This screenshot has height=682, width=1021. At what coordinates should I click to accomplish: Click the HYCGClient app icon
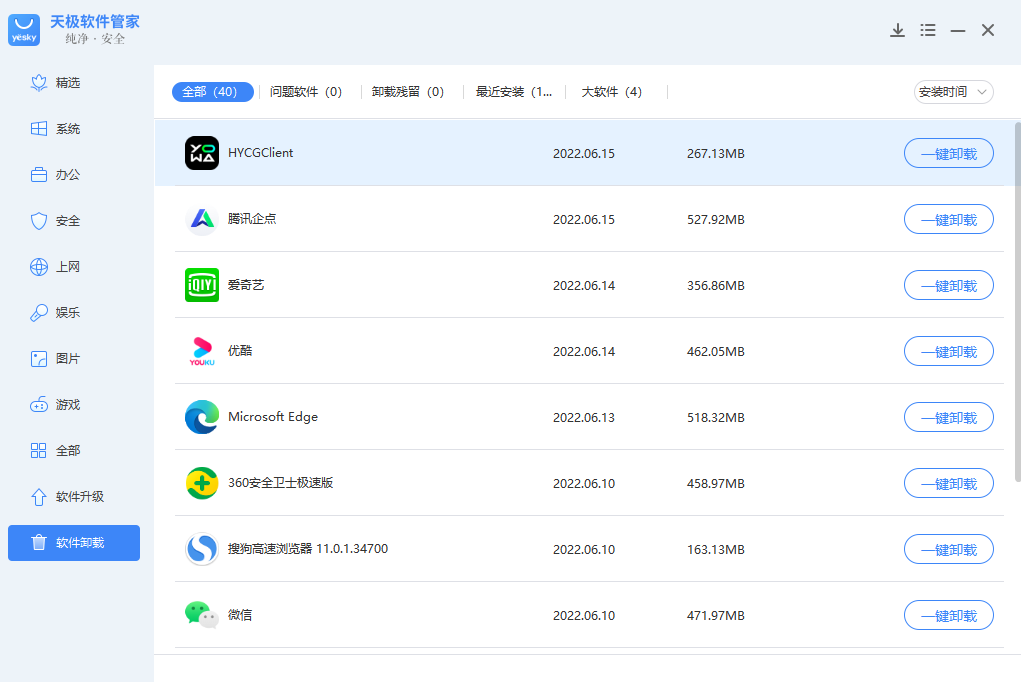click(x=202, y=153)
